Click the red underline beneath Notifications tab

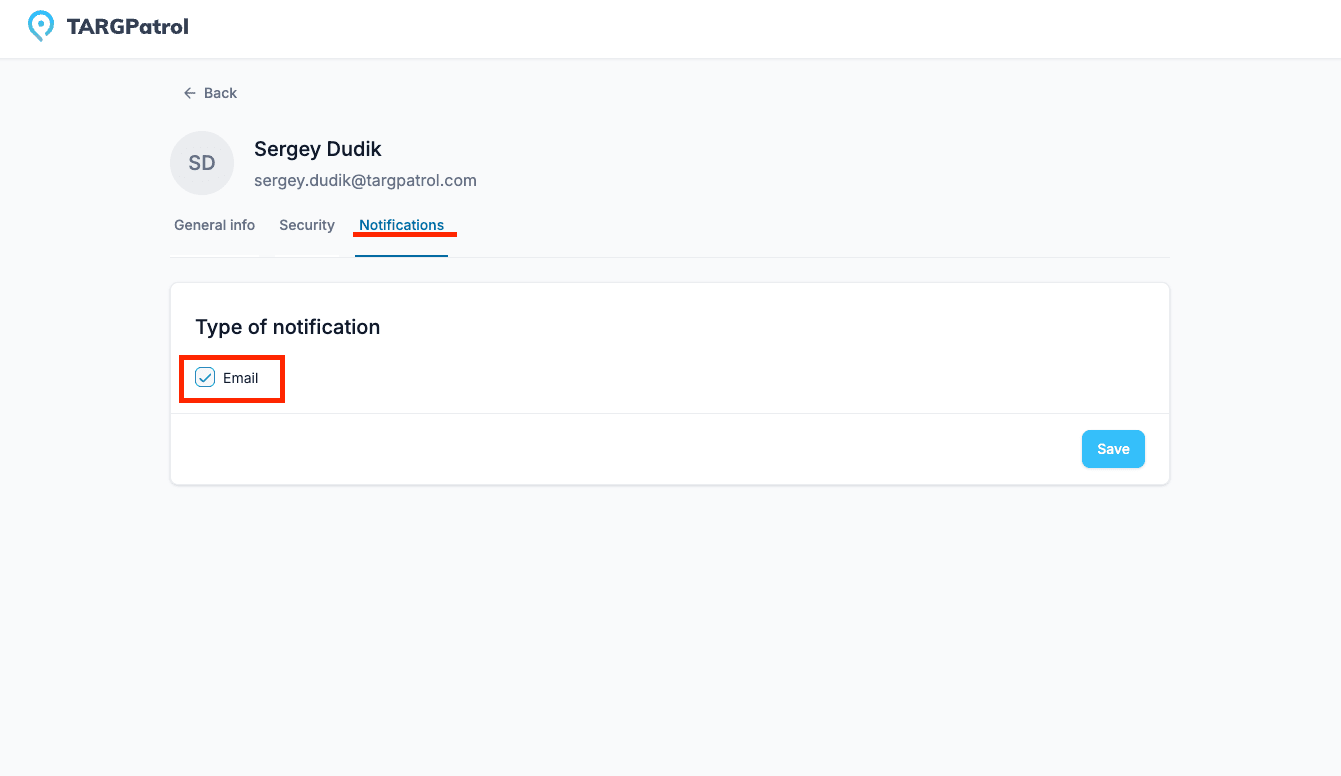(x=405, y=235)
